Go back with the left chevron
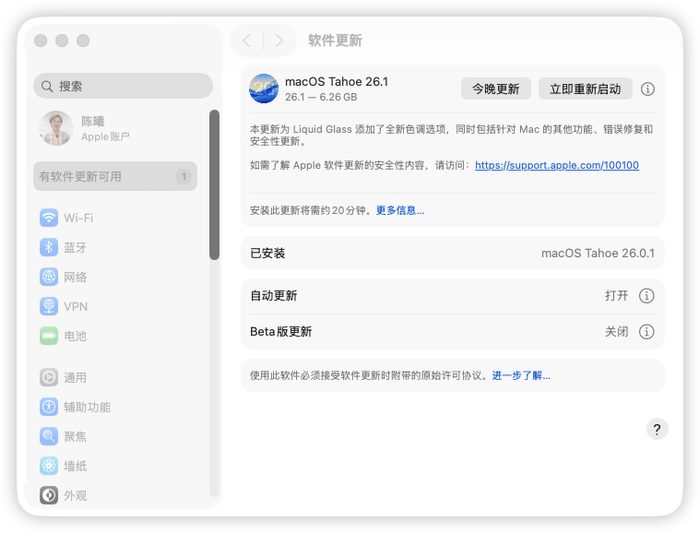Image resolution: width=700 pixels, height=533 pixels. [x=246, y=41]
